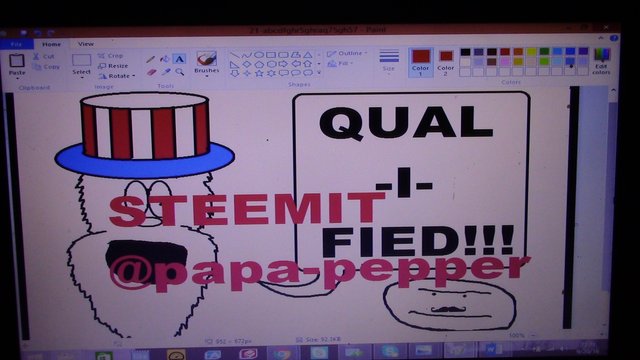Choose the Rounded rectangle shape

pyautogui.click(x=283, y=55)
